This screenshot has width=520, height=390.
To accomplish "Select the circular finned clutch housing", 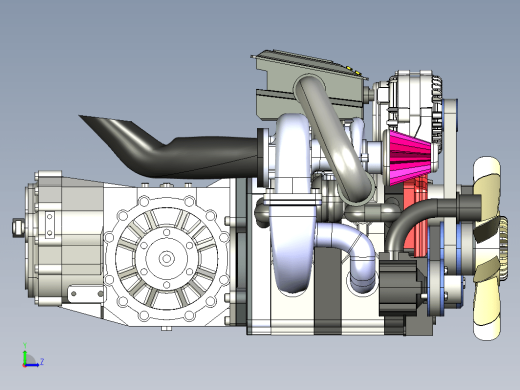I will click(x=166, y=258).
